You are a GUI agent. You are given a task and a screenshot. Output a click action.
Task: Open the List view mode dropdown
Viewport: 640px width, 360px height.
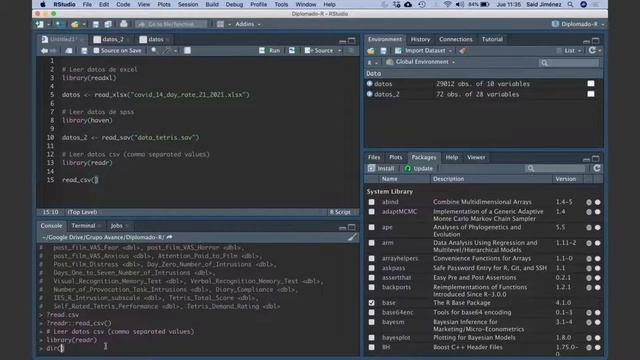[x=572, y=51]
